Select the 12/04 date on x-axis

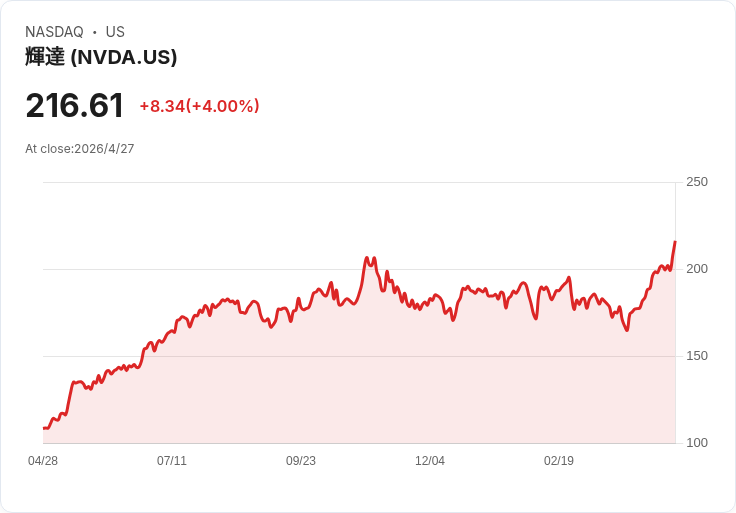(x=430, y=461)
